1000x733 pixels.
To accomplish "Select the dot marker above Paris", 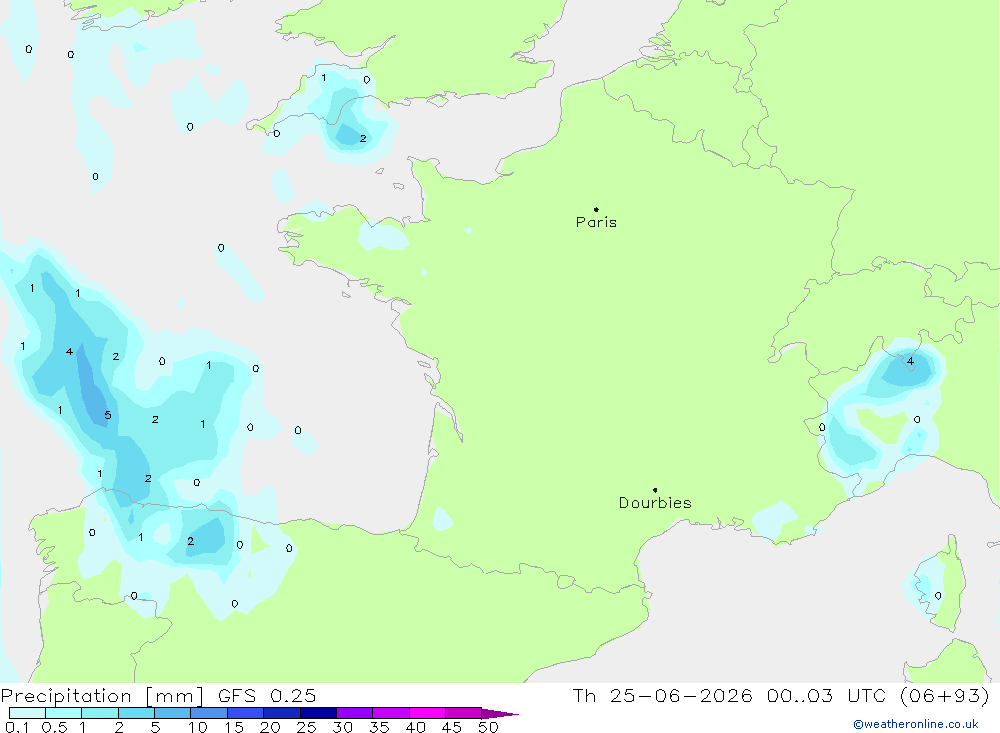I will click(x=596, y=209).
